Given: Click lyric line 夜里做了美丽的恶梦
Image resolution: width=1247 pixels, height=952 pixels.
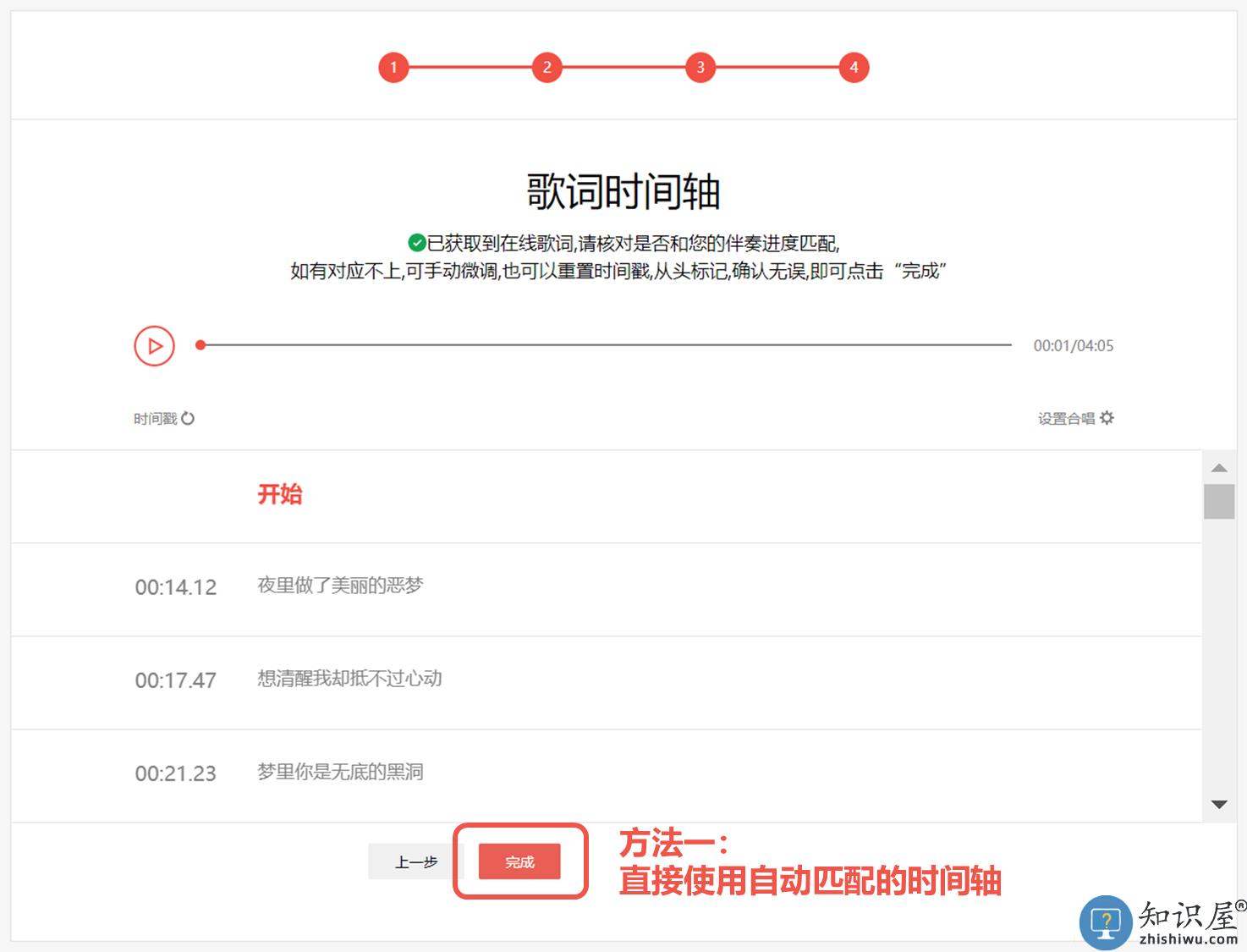Looking at the screenshot, I should click(340, 586).
